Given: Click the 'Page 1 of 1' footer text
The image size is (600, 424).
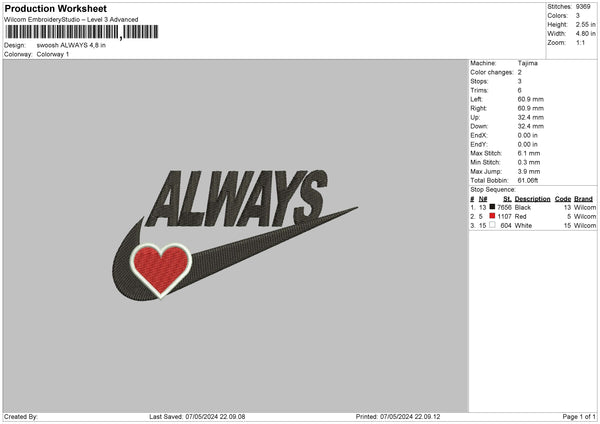Looking at the screenshot, I should coord(579,417).
